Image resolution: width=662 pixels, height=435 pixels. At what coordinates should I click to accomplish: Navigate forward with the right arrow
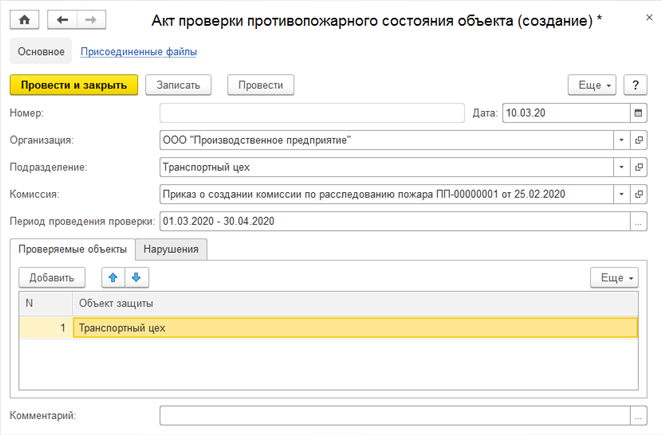coord(91,20)
